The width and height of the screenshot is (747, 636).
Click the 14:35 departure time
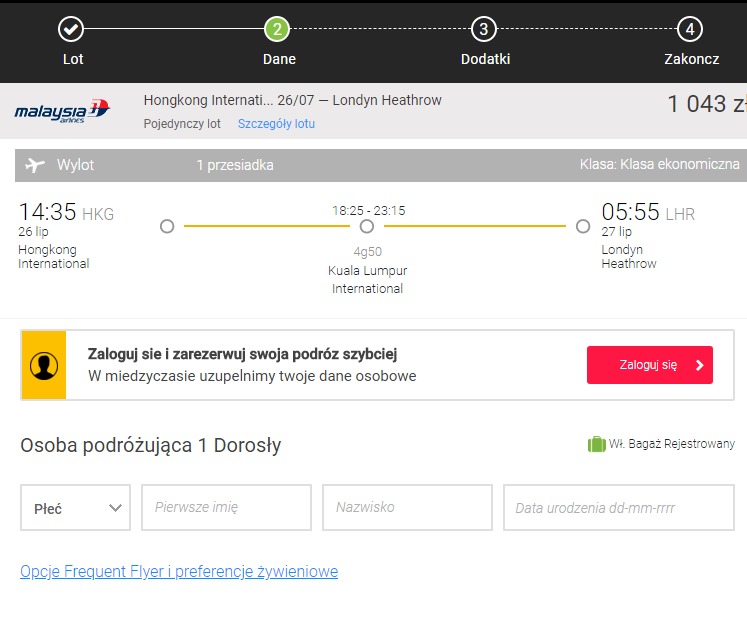47,212
